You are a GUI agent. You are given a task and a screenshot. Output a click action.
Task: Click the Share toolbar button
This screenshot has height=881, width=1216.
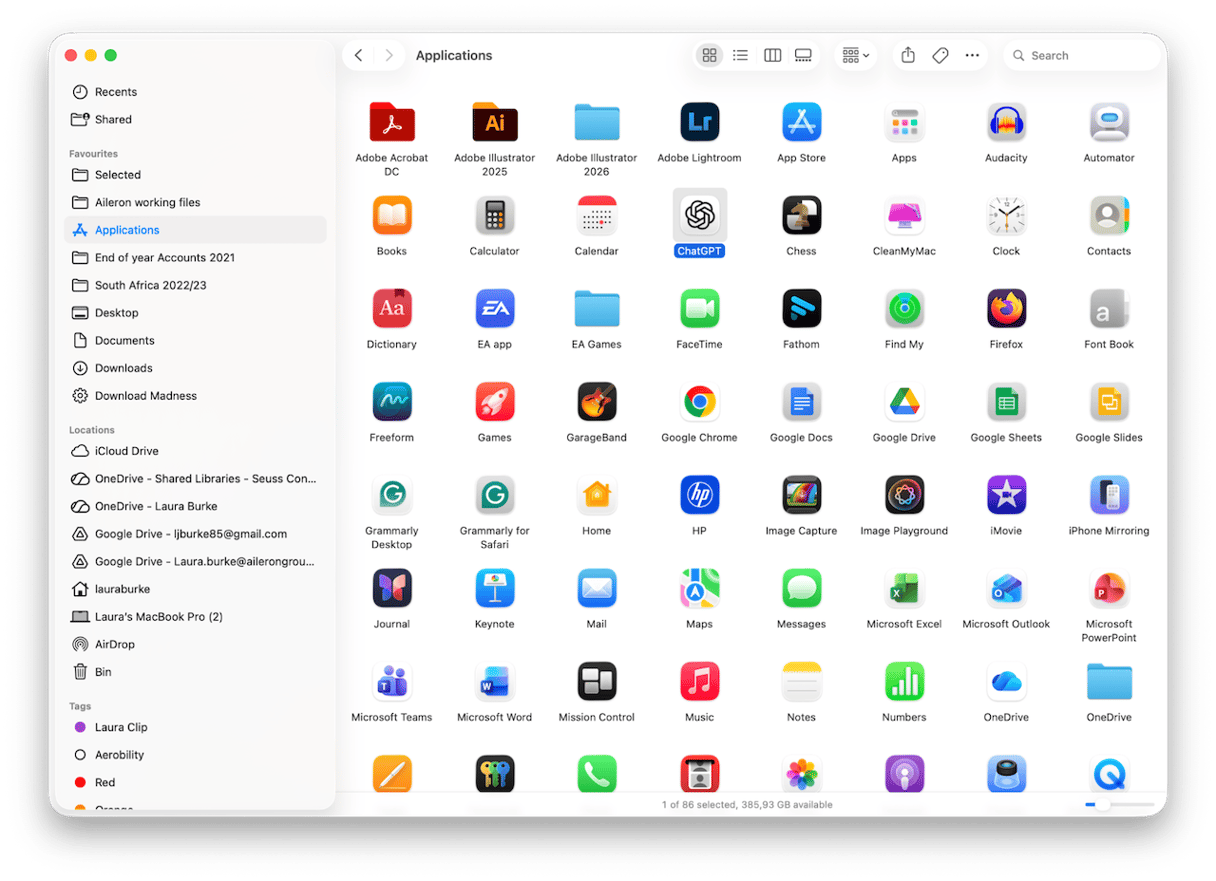tap(908, 55)
